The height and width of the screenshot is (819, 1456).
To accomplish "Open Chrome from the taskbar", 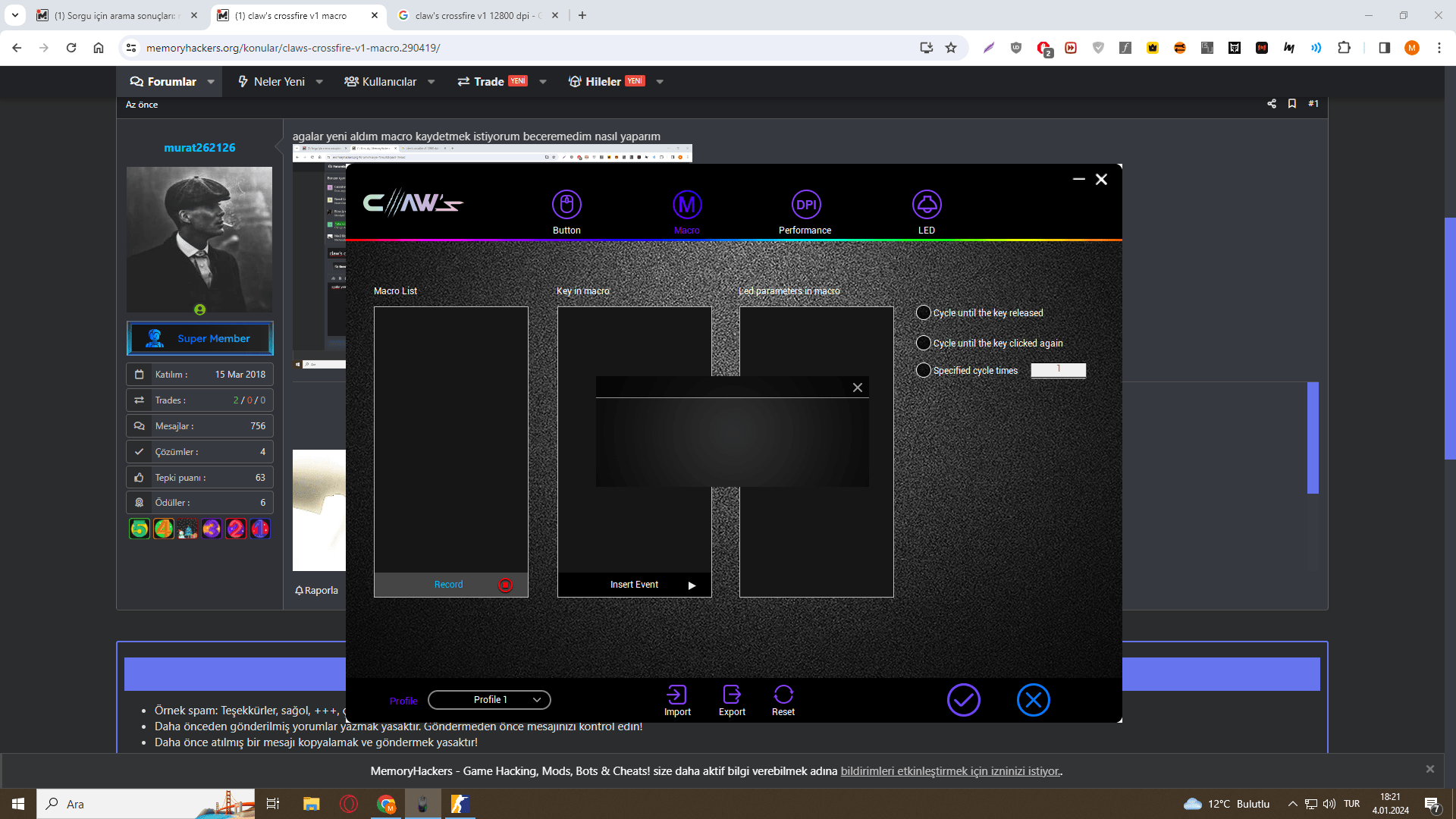I will coord(387,804).
